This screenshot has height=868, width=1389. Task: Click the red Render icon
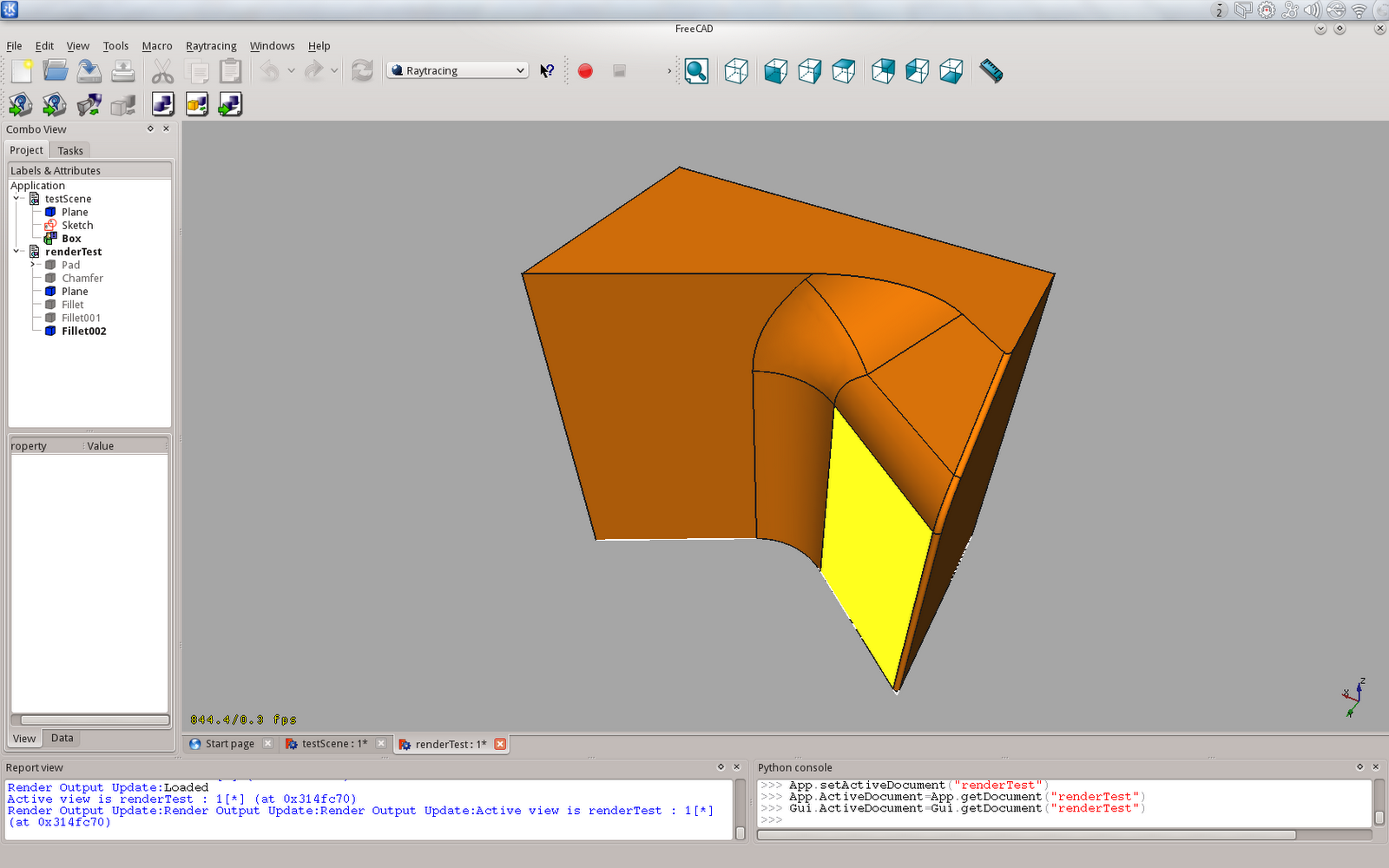coord(585,71)
